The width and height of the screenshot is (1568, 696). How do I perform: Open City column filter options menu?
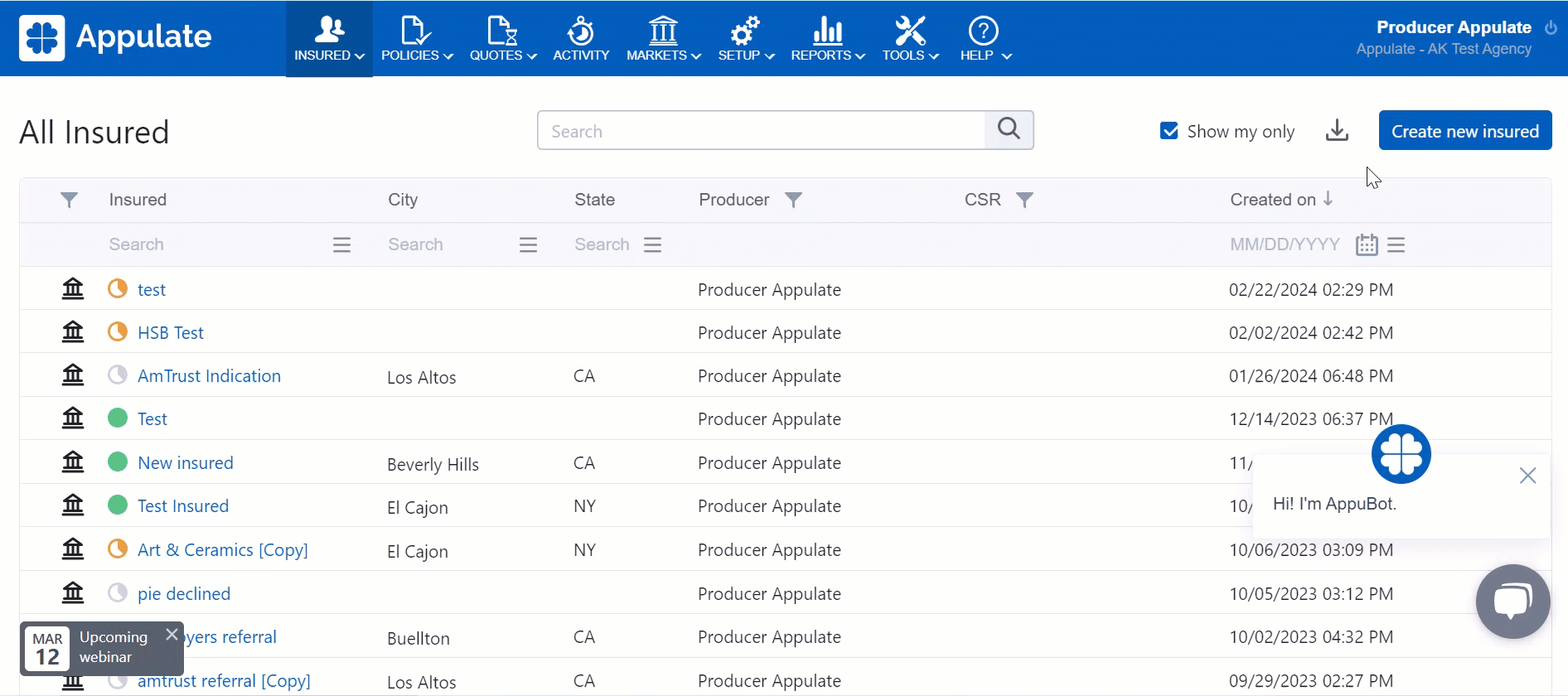coord(528,245)
